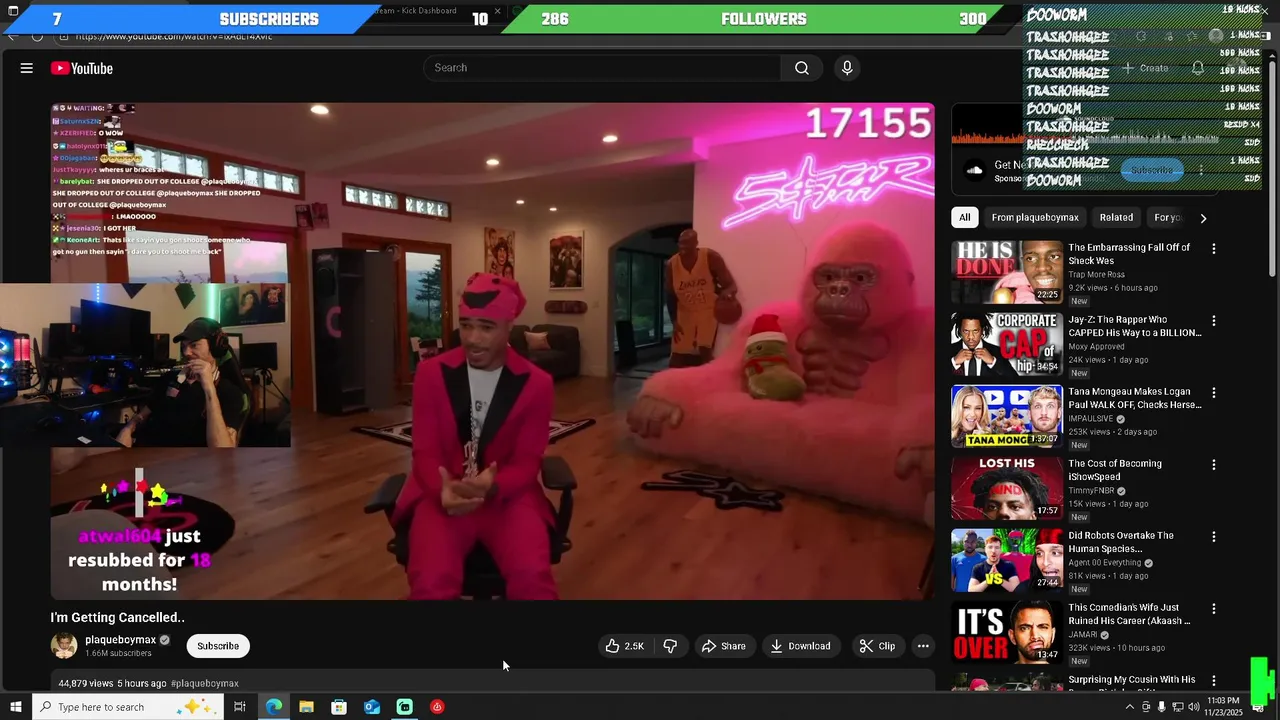Click the Trap More Roas channel name
Image resolution: width=1280 pixels, height=720 pixels.
click(1096, 275)
